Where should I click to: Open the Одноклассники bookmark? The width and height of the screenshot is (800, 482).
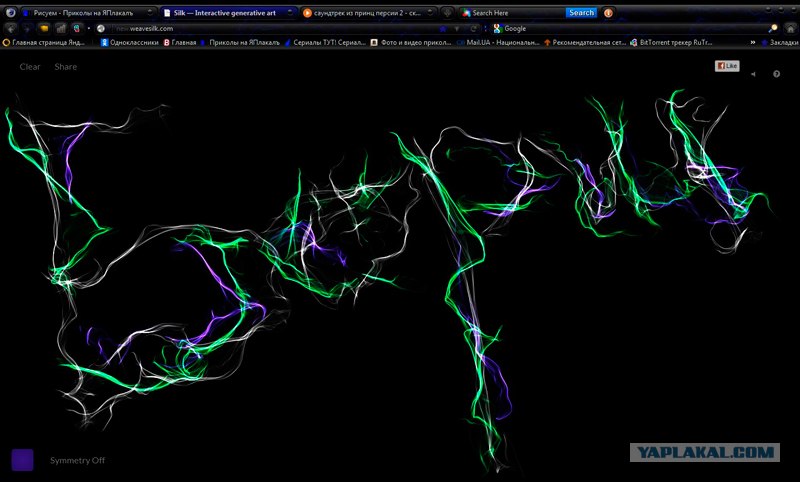[x=130, y=43]
